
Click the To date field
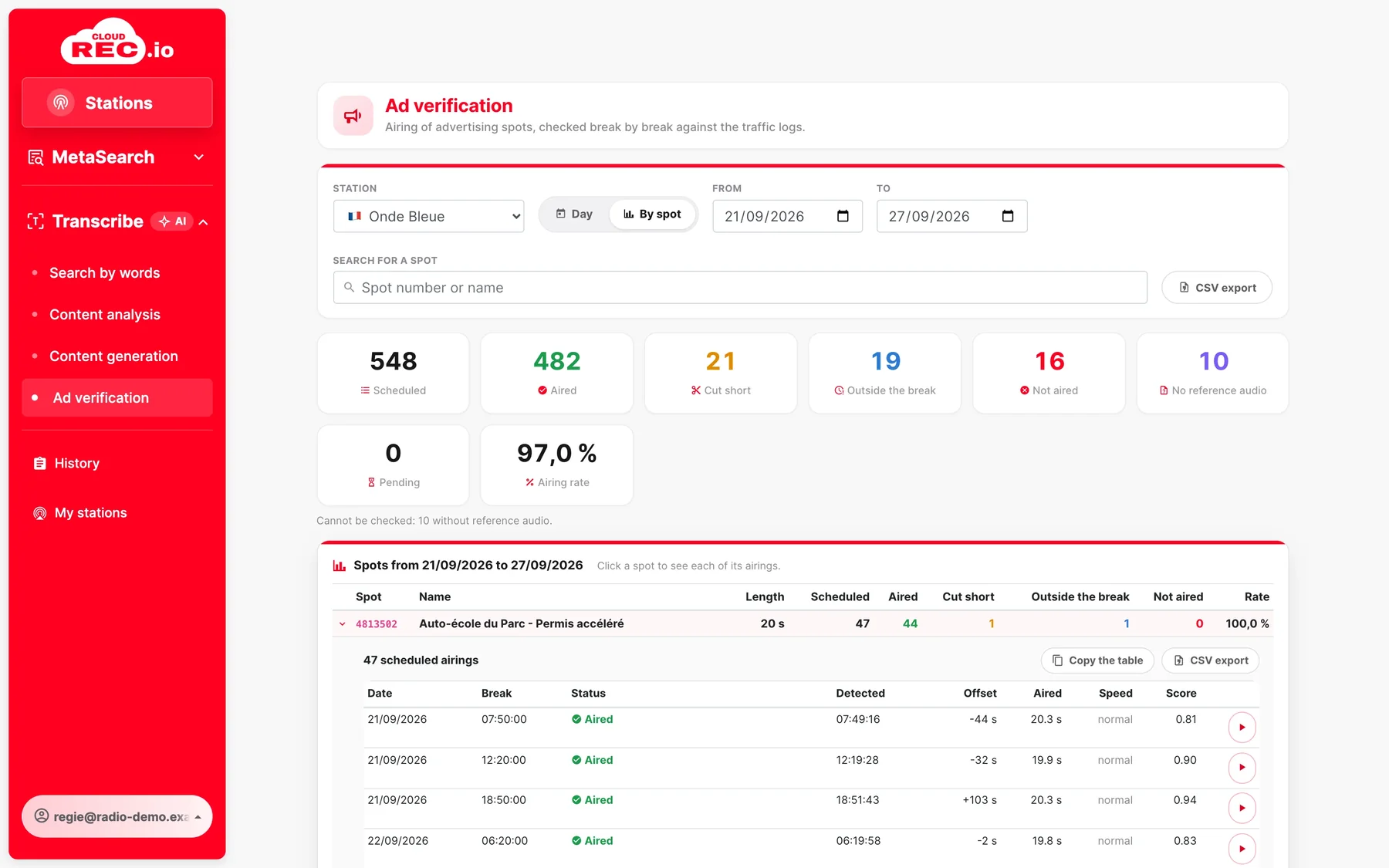(951, 216)
